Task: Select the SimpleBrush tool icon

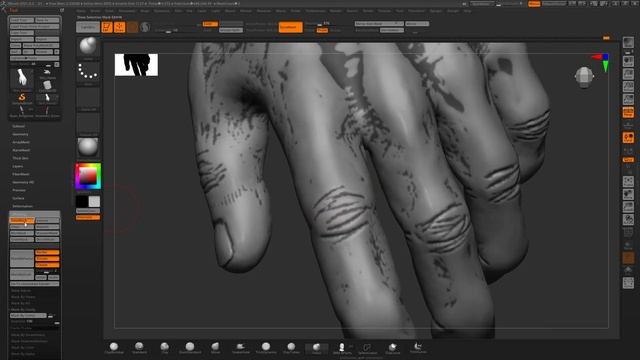Action: (x=22, y=98)
